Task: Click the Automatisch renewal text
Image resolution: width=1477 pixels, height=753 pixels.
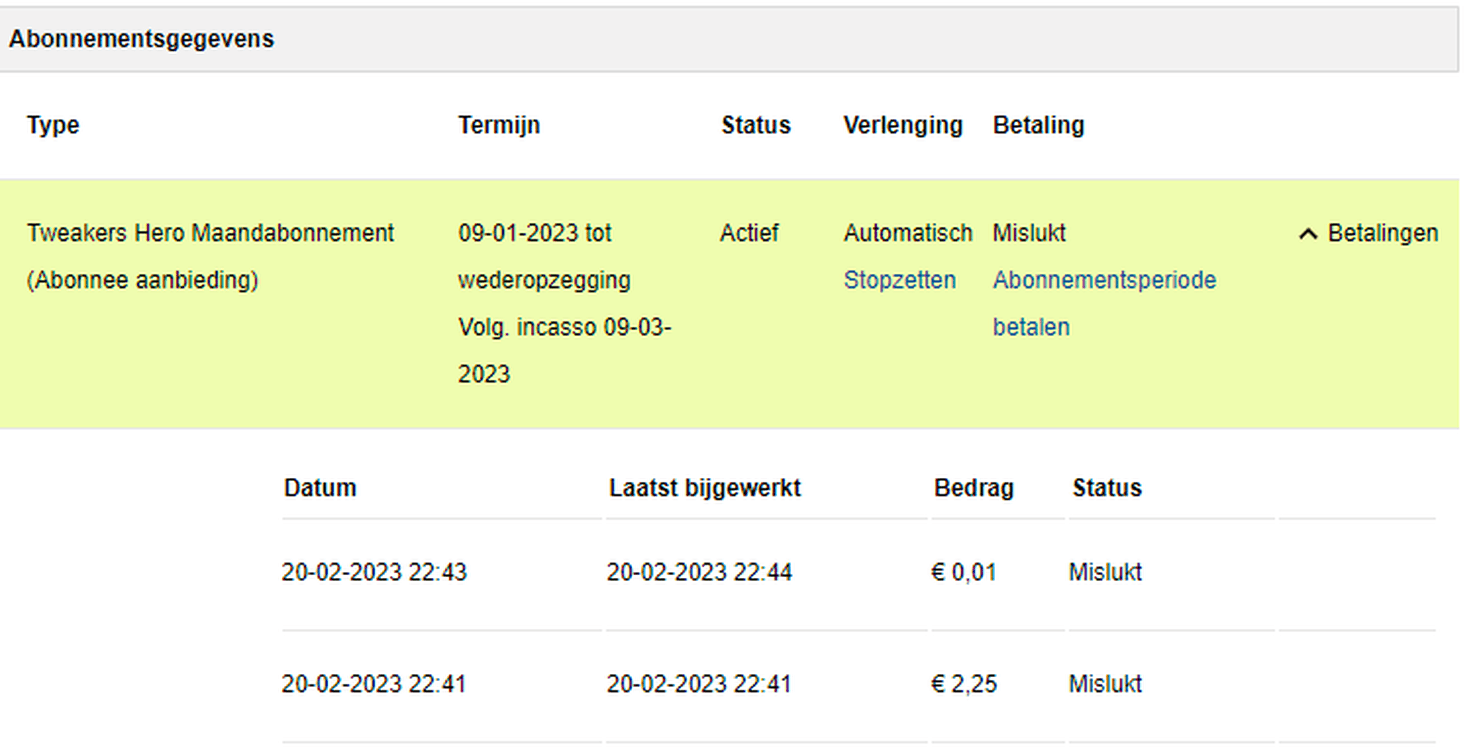Action: [x=907, y=234]
